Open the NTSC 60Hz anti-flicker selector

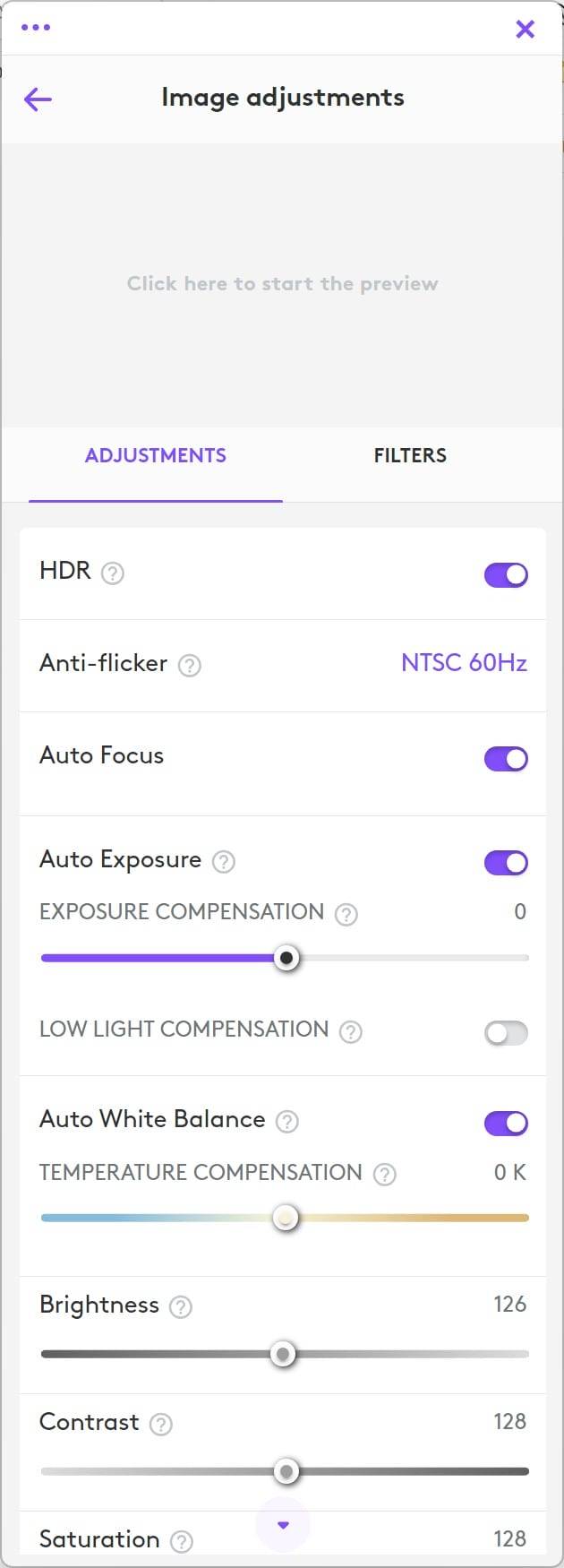click(464, 663)
